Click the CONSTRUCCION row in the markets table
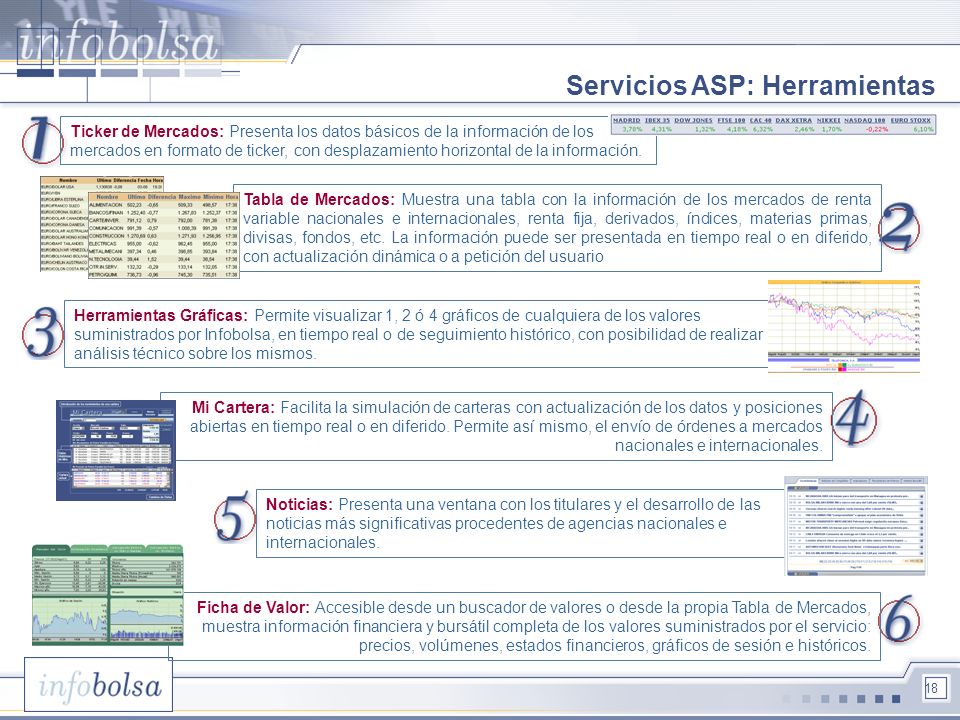 click(163, 236)
